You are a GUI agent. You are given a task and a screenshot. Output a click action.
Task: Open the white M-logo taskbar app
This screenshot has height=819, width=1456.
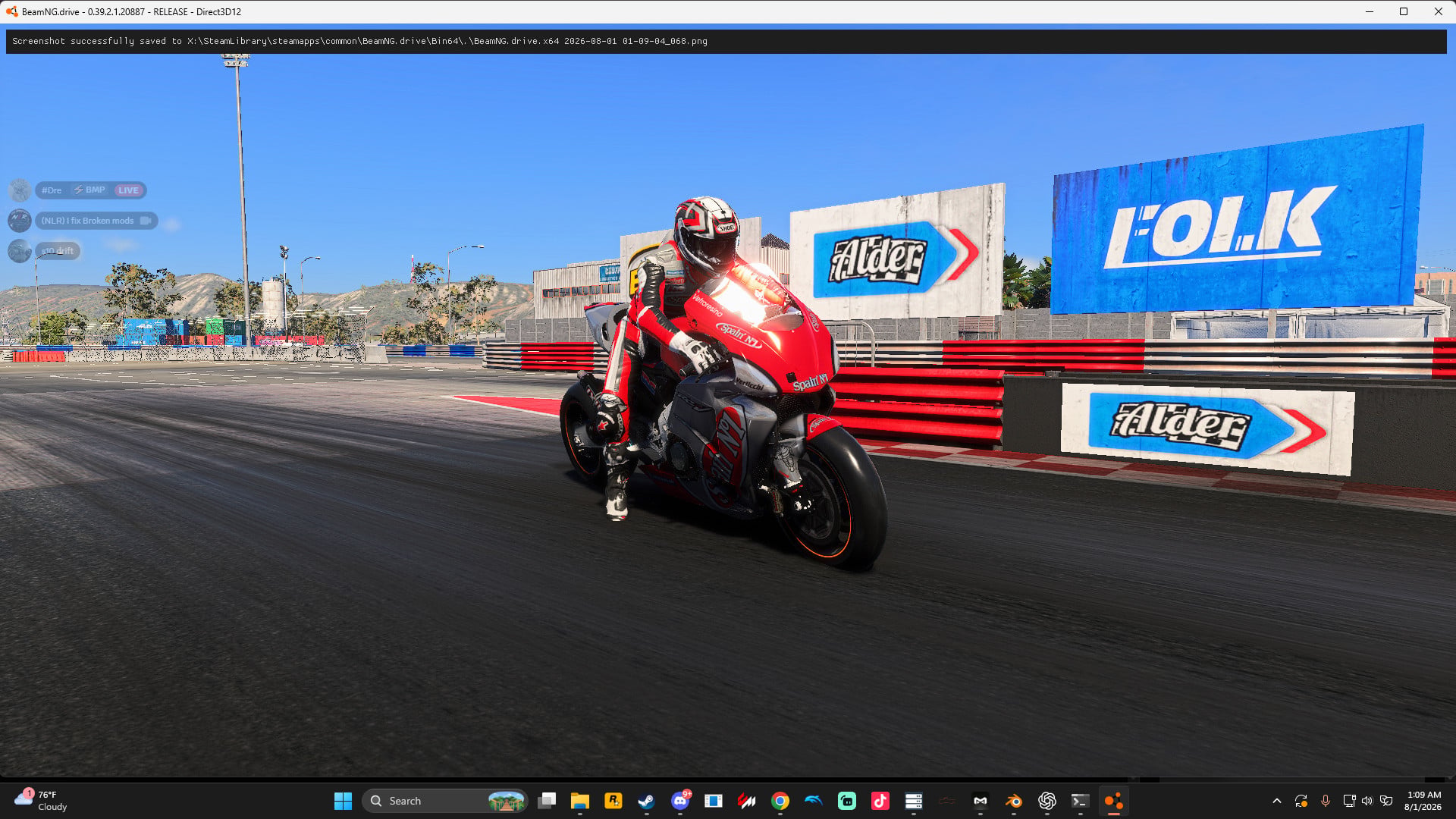(981, 801)
